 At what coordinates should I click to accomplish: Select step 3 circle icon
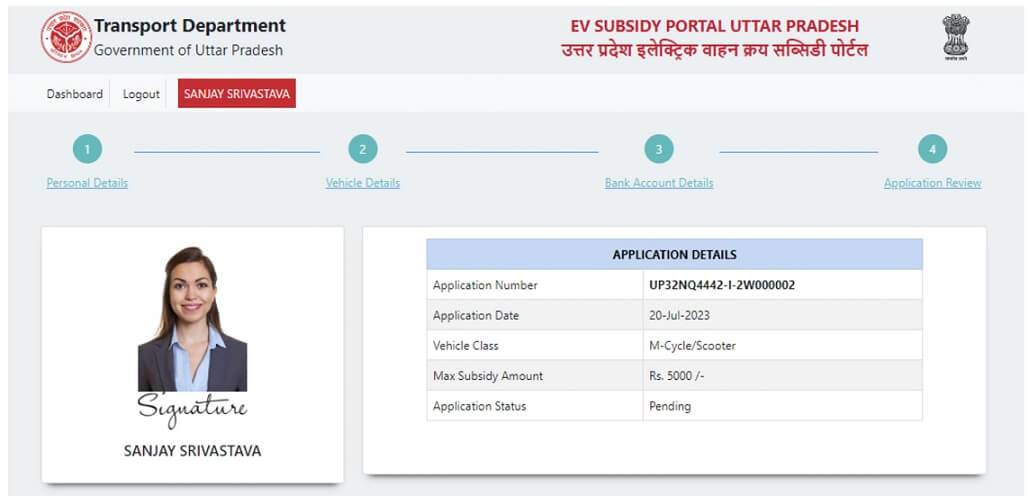(659, 150)
